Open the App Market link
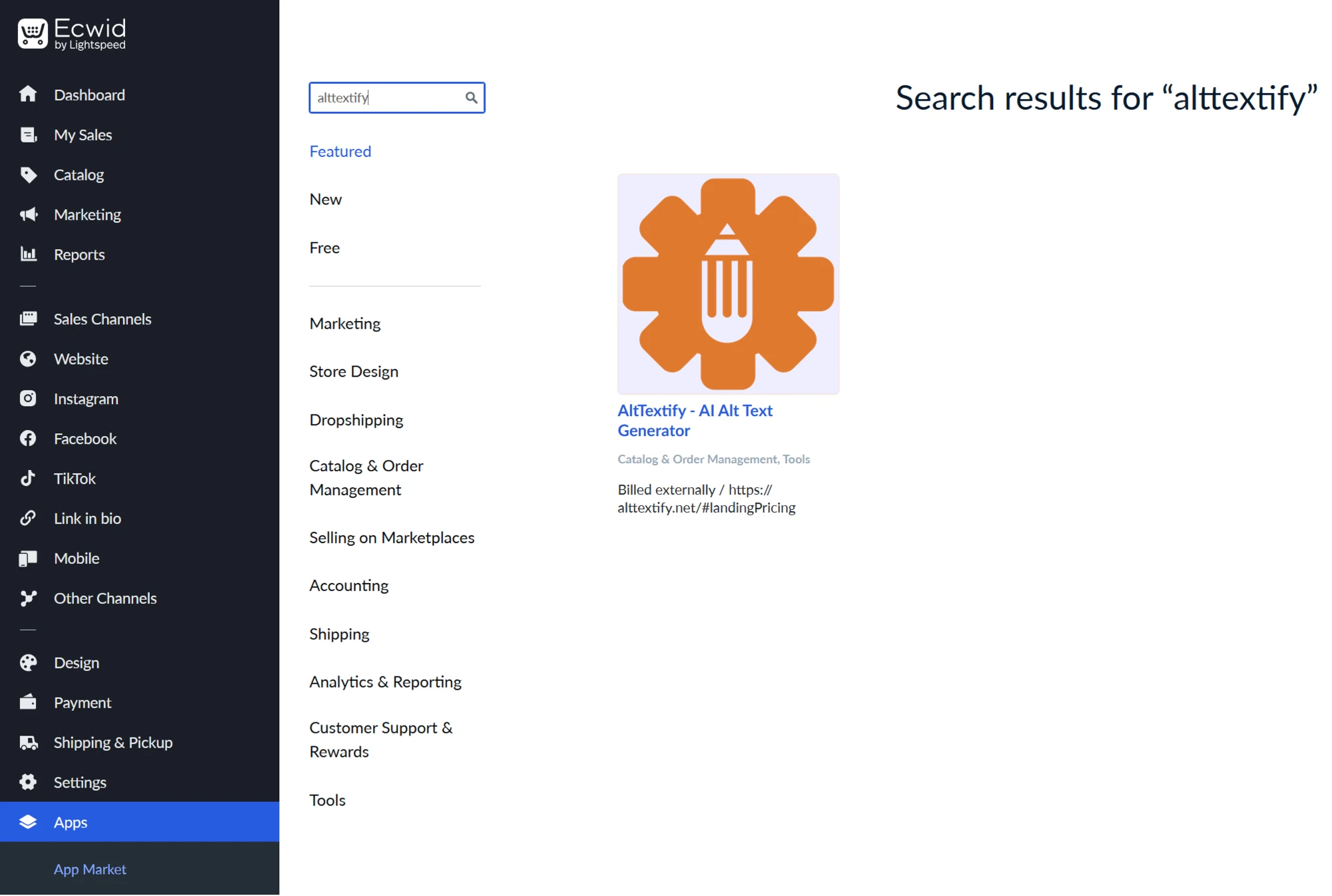 89,869
